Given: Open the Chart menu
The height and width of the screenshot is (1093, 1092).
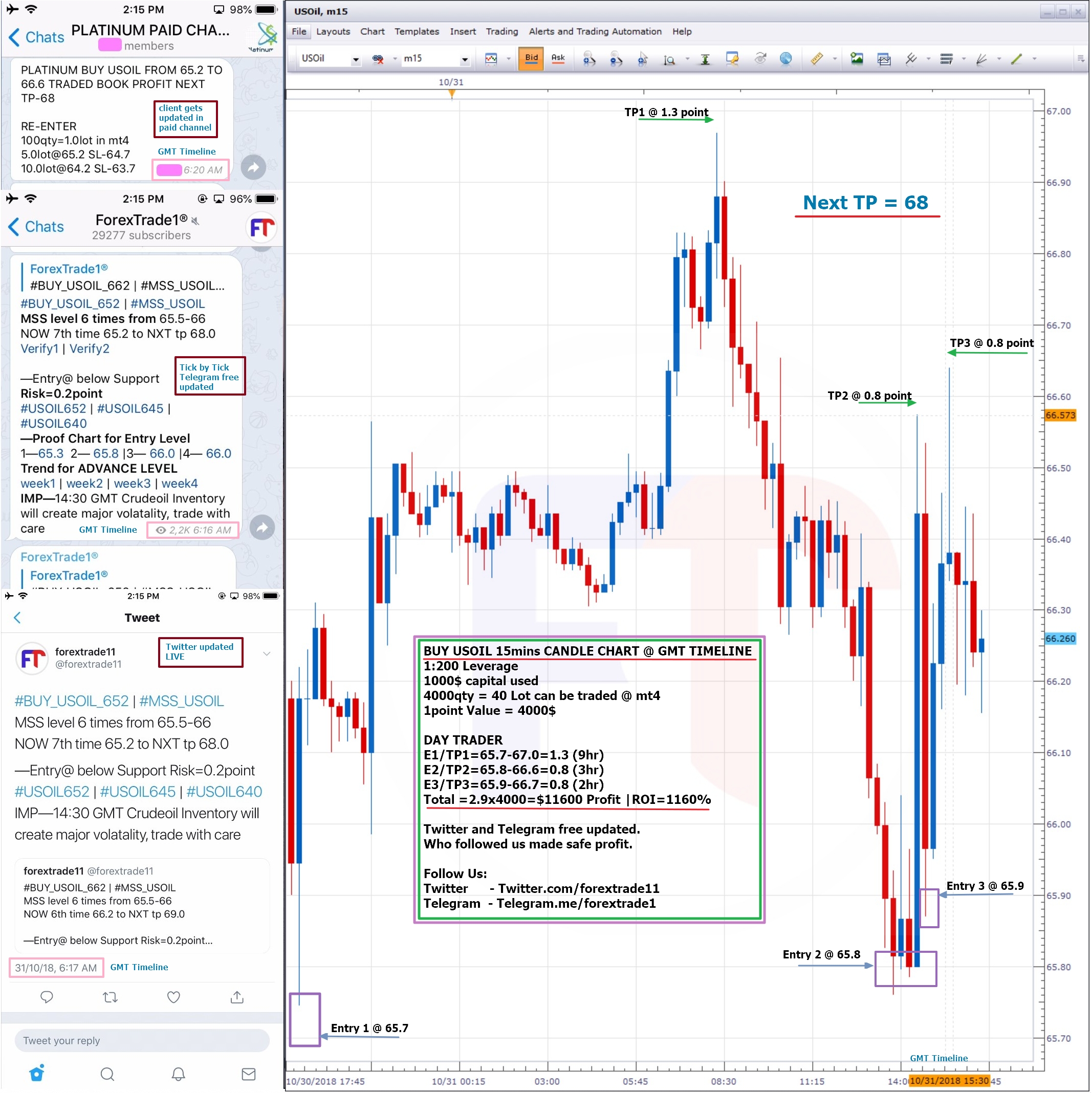Looking at the screenshot, I should [372, 32].
